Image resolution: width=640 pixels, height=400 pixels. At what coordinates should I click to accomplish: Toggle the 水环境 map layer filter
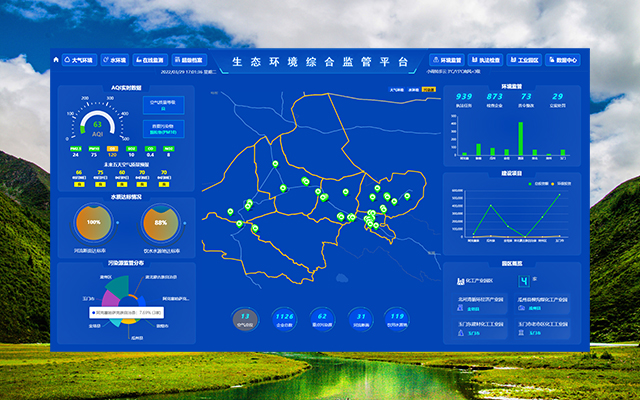(x=413, y=89)
